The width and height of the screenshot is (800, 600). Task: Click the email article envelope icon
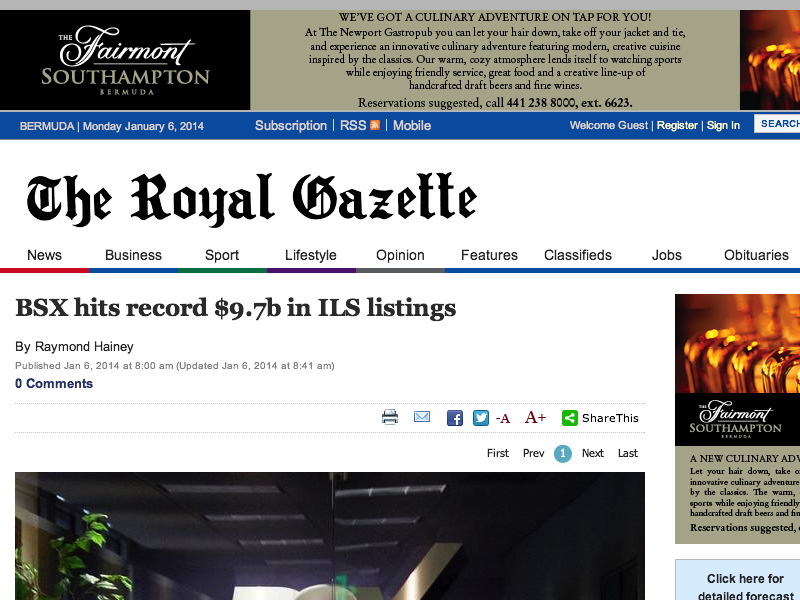(x=422, y=417)
